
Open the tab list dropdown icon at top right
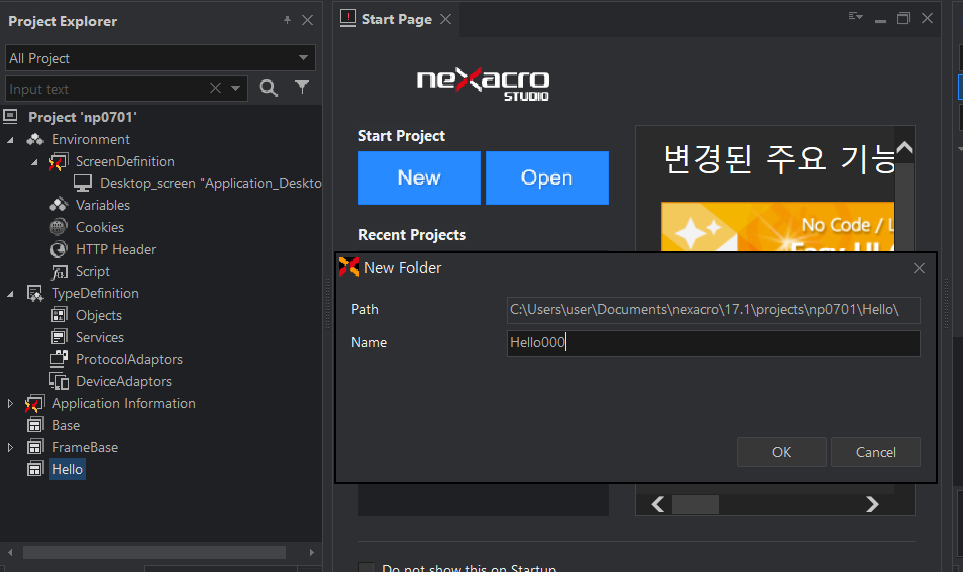click(x=856, y=17)
